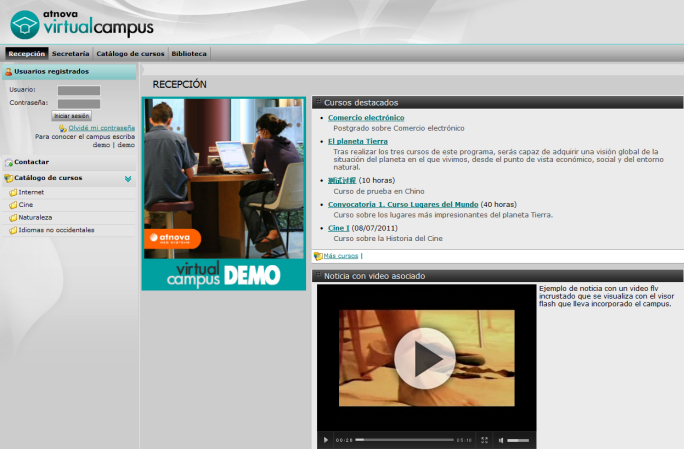684x449 pixels.
Task: Open the Secretaría tab
Action: pyautogui.click(x=71, y=54)
